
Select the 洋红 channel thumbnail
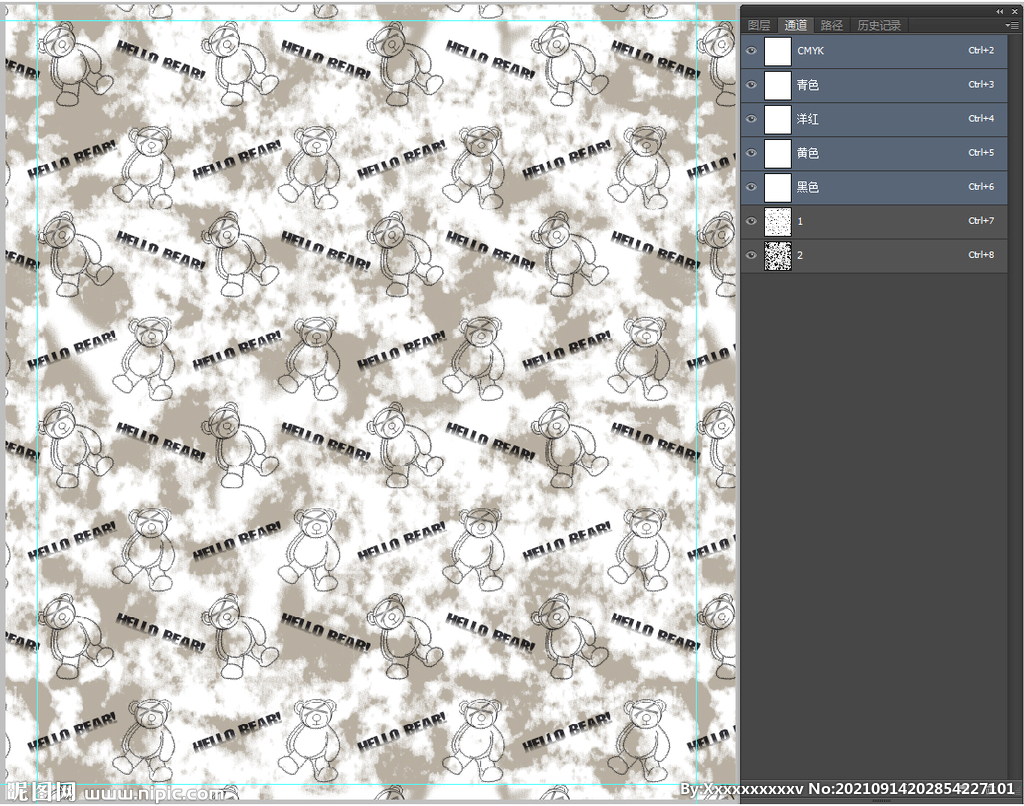(778, 119)
